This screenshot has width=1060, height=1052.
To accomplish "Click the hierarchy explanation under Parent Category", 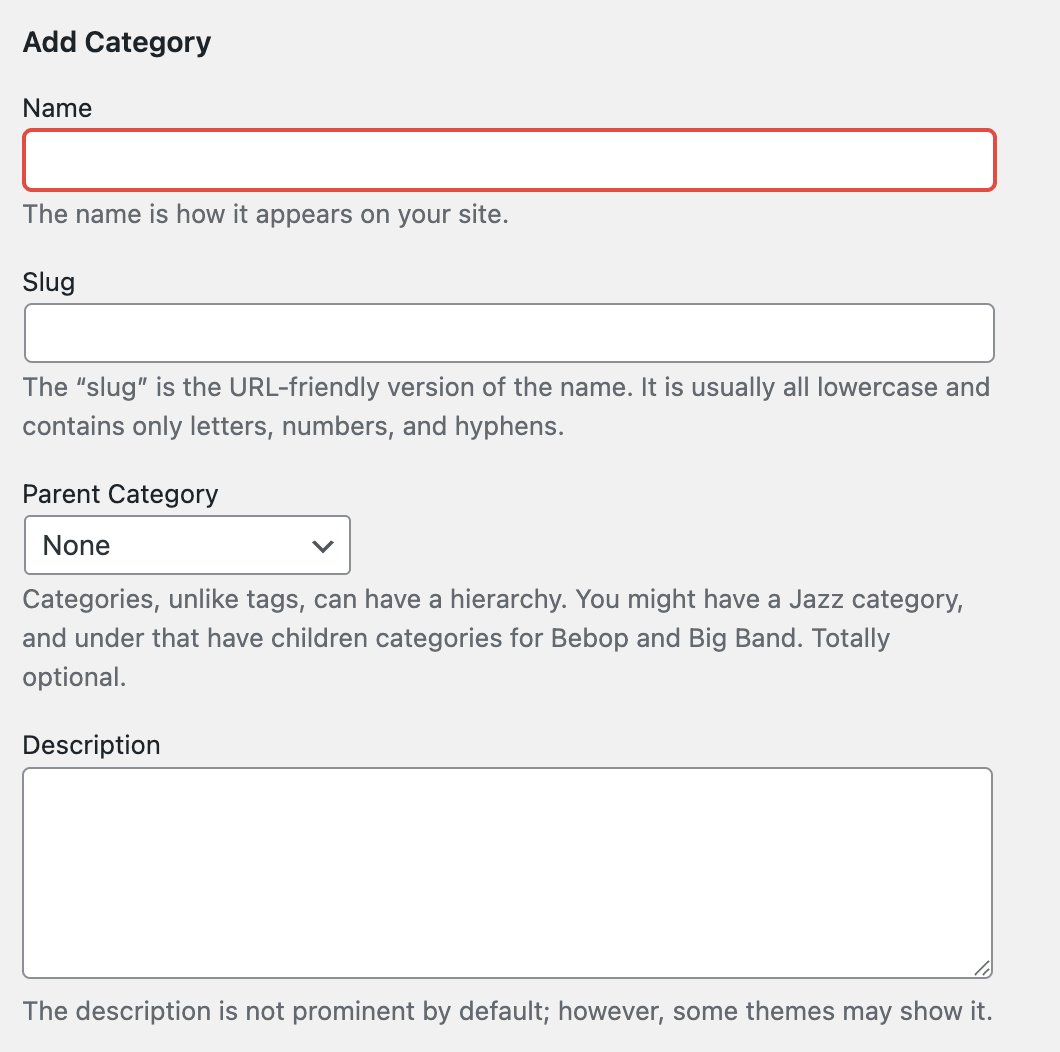I will tap(494, 637).
